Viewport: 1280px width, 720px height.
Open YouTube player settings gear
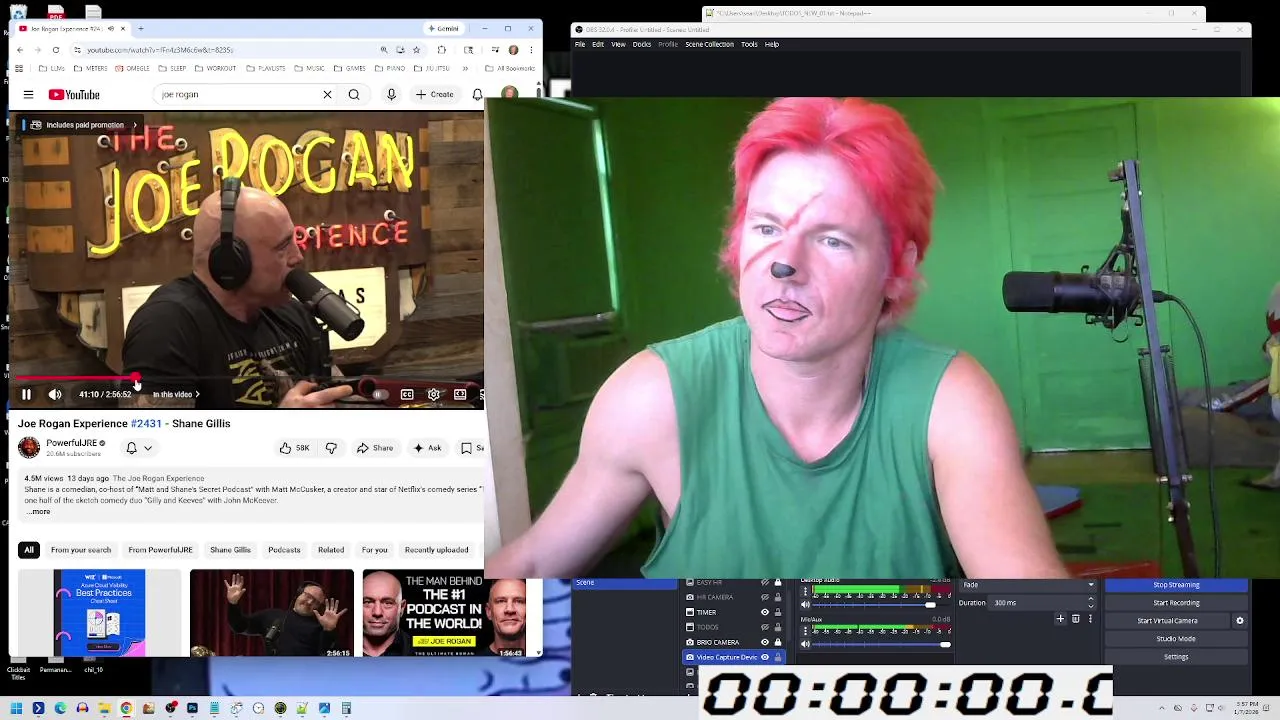tap(434, 395)
